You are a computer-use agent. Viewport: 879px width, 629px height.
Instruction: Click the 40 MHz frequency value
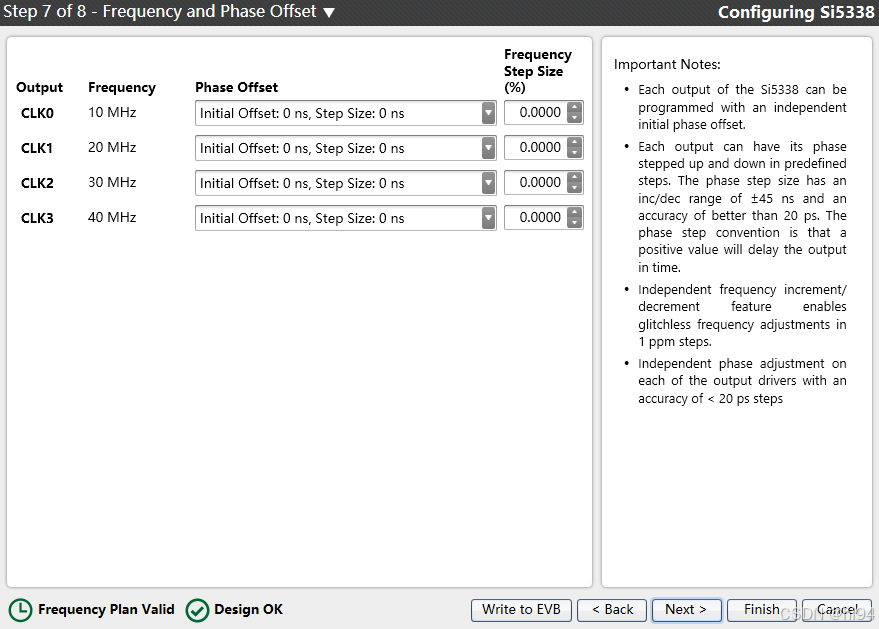click(112, 218)
